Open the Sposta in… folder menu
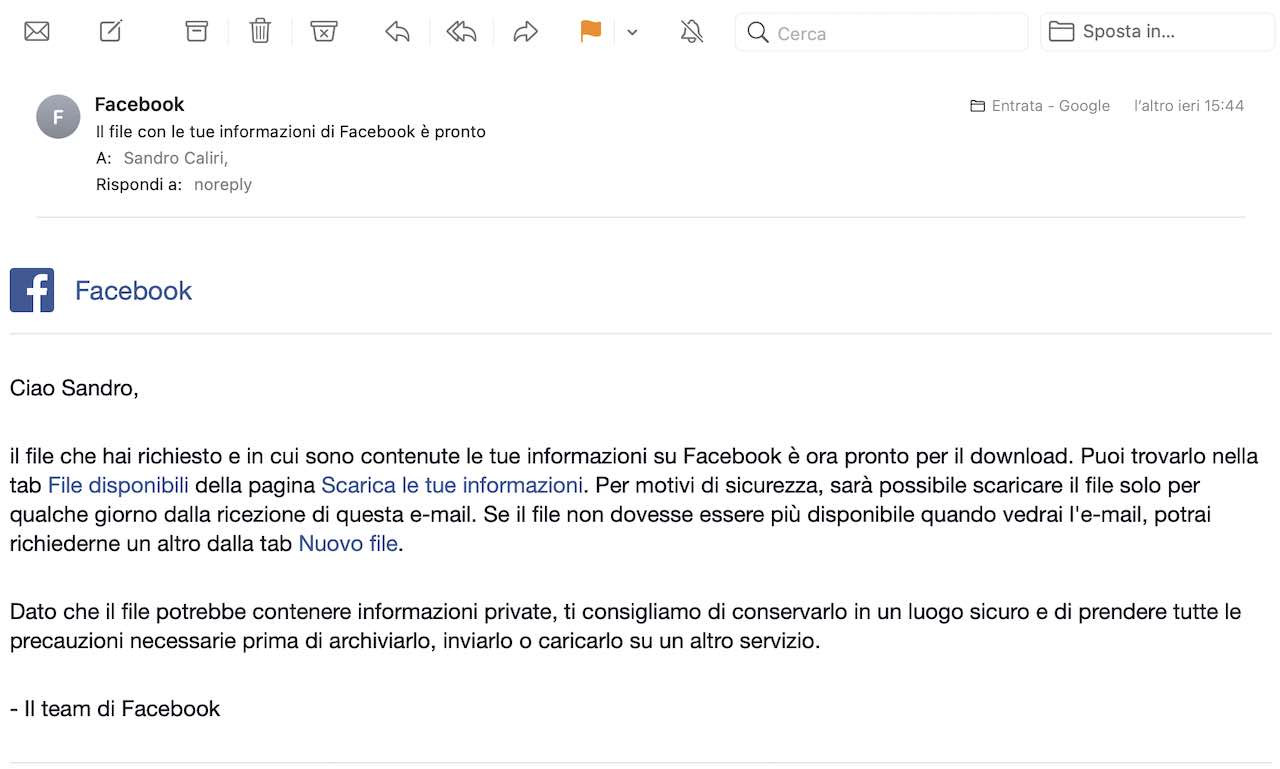Viewport: 1280px width, 769px height. pyautogui.click(x=1158, y=32)
